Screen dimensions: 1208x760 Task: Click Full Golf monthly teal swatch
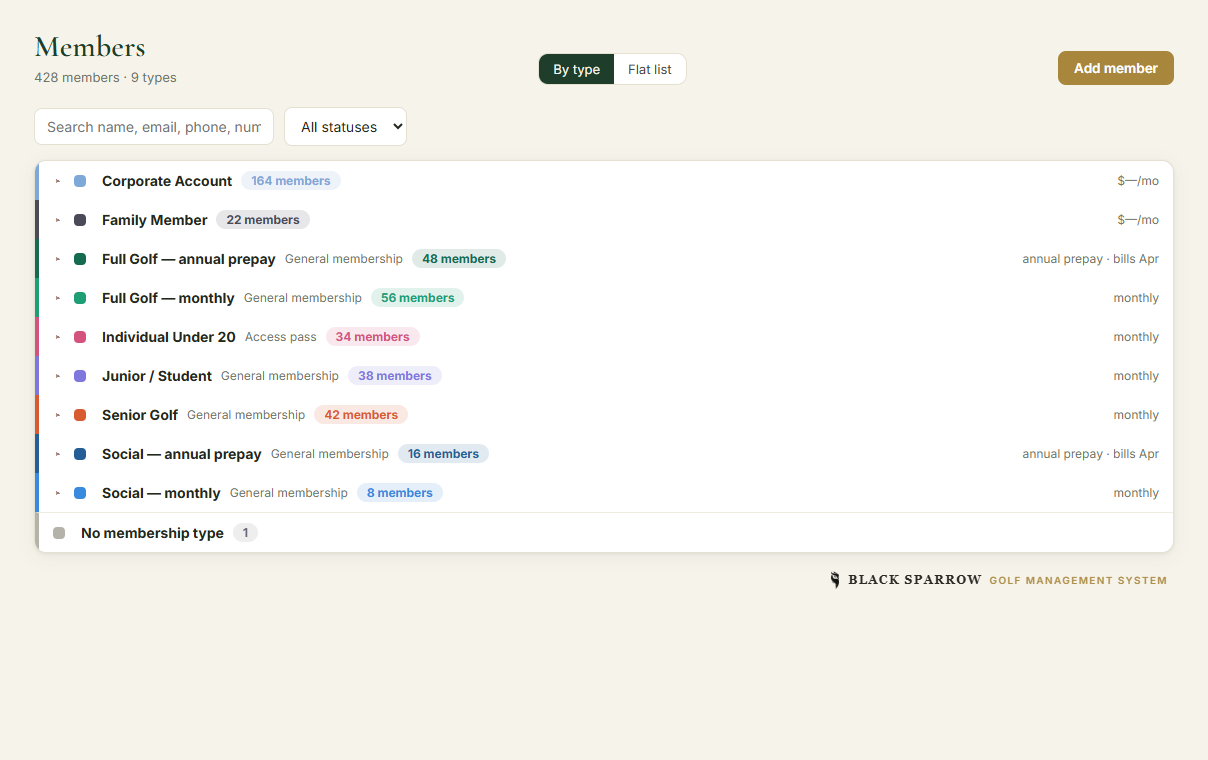tap(80, 298)
